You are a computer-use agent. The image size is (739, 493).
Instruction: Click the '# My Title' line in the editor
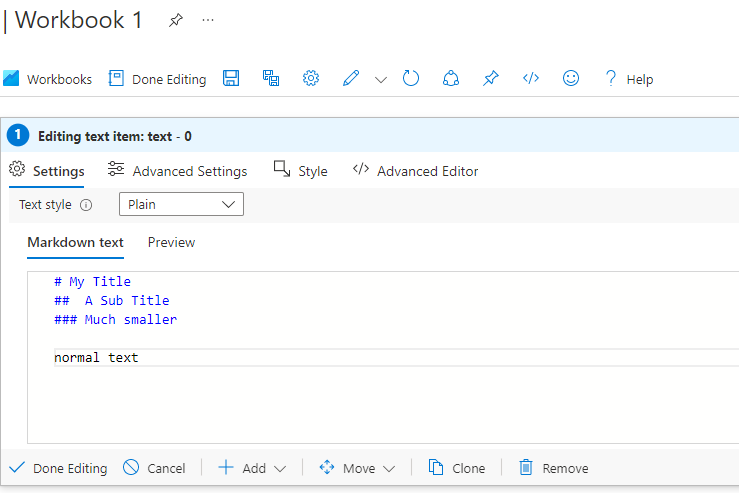92,281
